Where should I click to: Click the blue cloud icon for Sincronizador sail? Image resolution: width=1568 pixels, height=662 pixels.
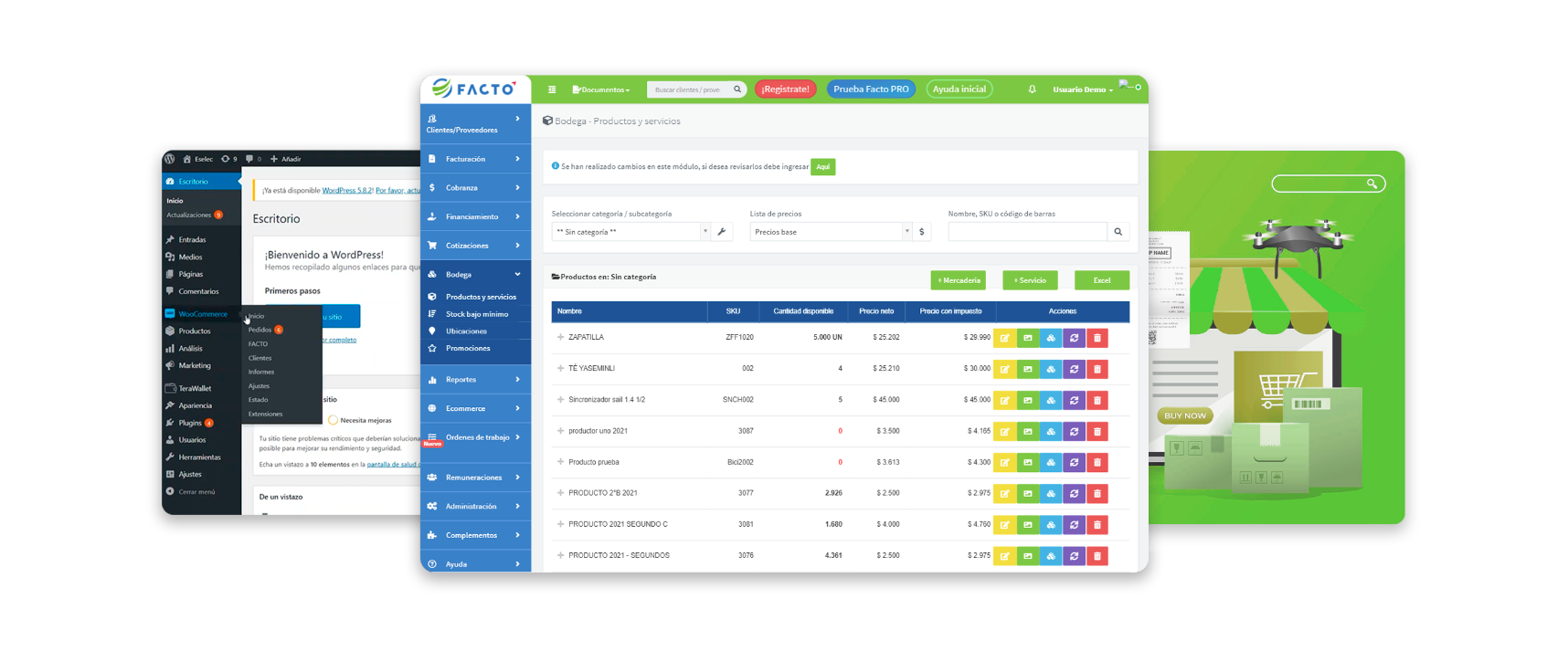tap(1051, 401)
